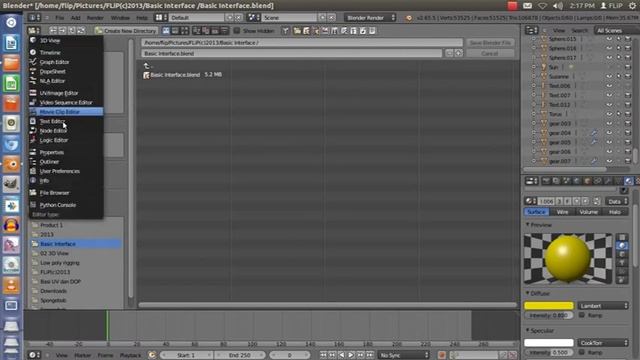
Task: Toggle the folder filter icon
Action: pos(297,31)
